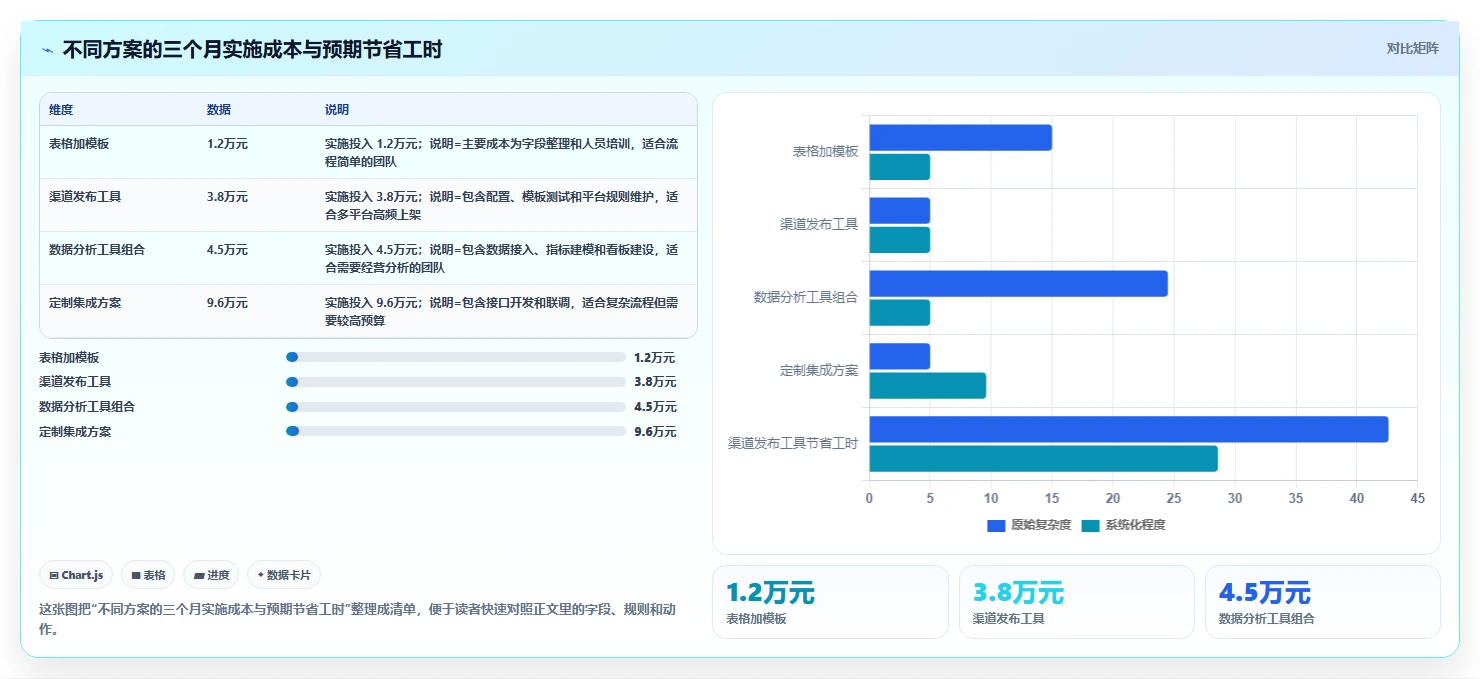Click the blue 原始复杂度 bar for 表格加模板
The image size is (1480, 679).
pyautogui.click(x=960, y=138)
